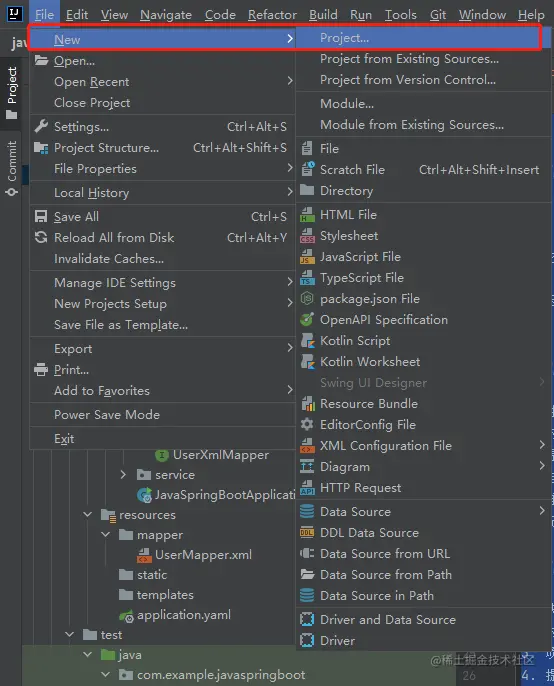Screen dimensions: 554x686
Task: Choose Project from Version Control
Action: point(408,80)
